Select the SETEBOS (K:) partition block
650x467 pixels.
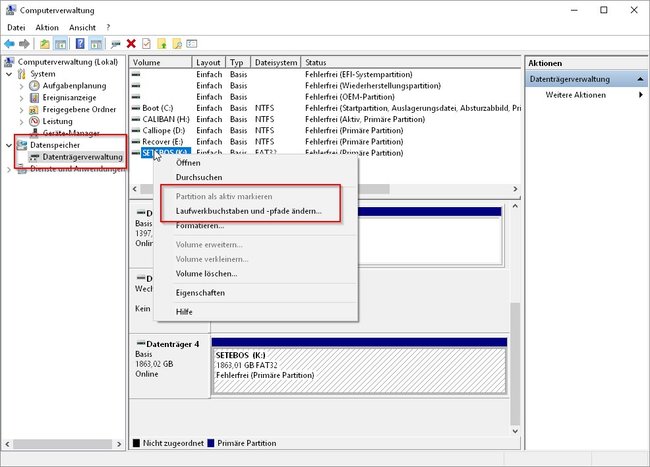pos(359,370)
